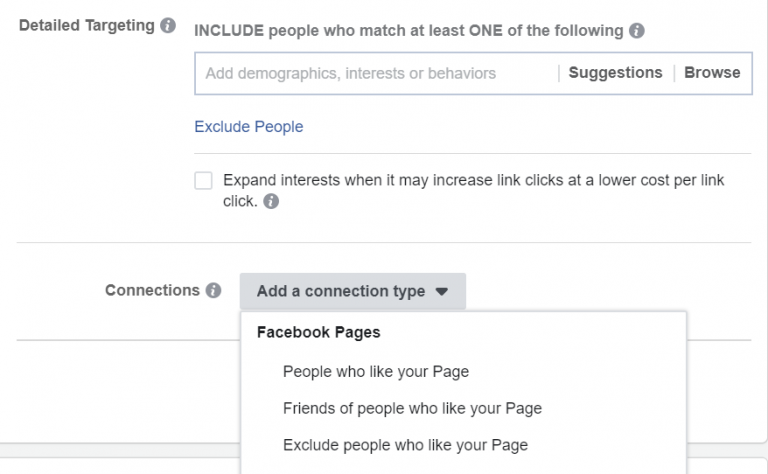The height and width of the screenshot is (474, 768).
Task: Follow the Exclude People link
Action: tap(248, 127)
